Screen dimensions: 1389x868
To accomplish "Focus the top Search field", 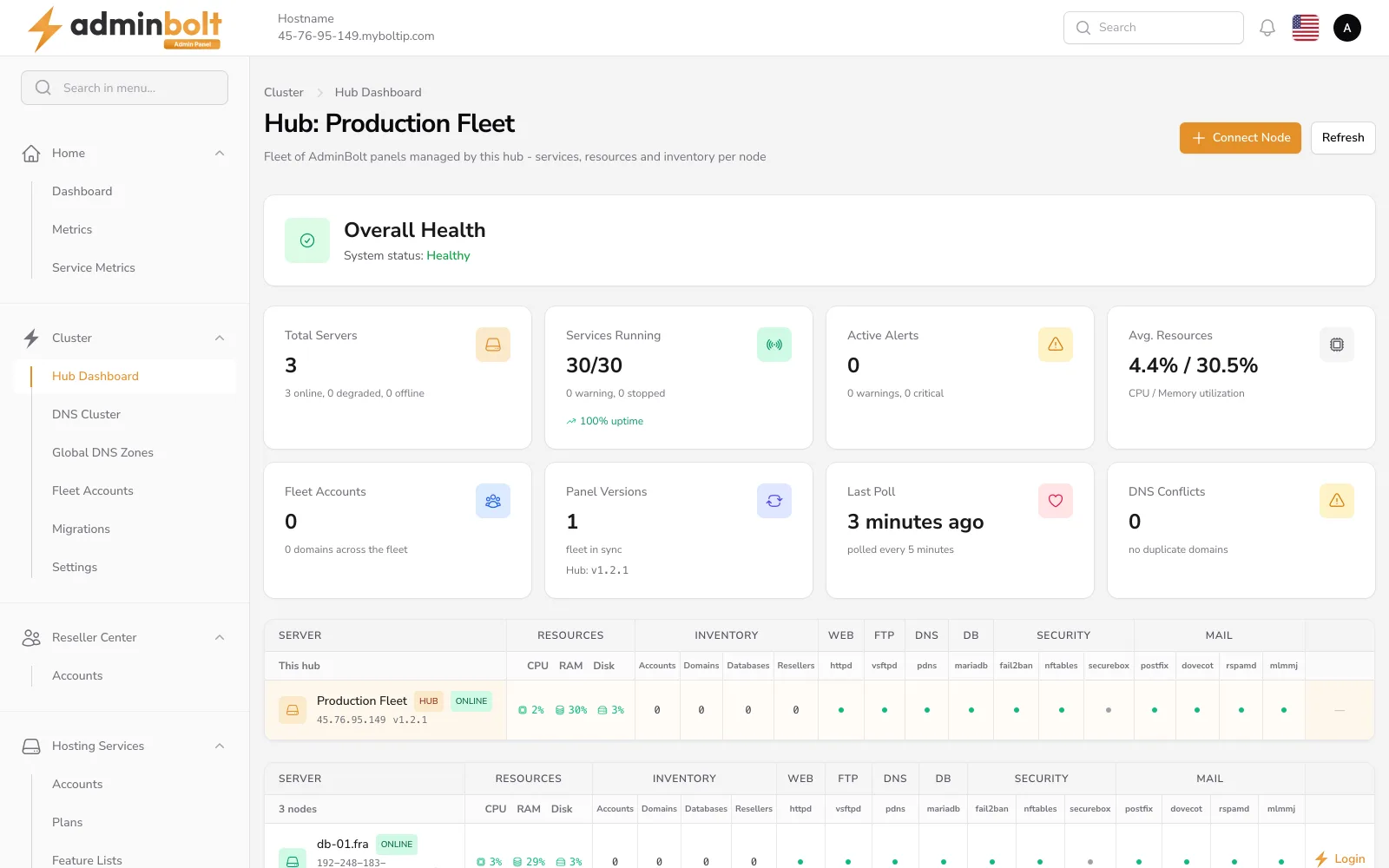I will coord(1153,28).
